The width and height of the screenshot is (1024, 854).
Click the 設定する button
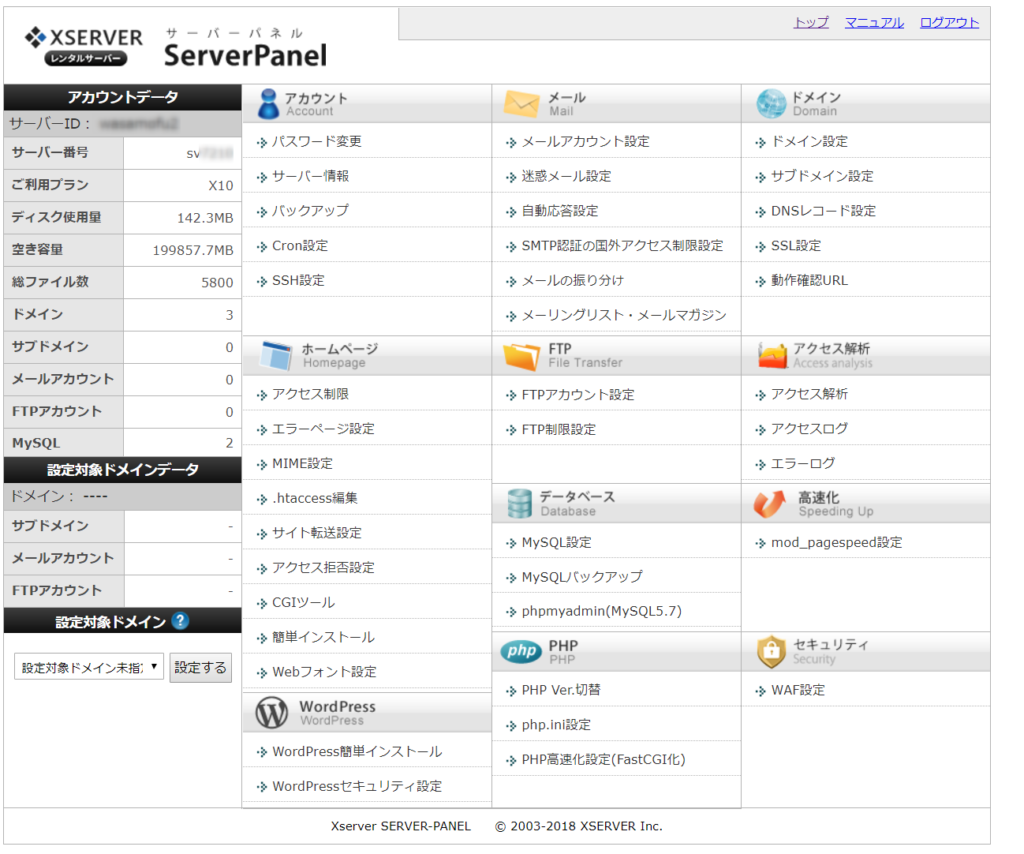[200, 667]
